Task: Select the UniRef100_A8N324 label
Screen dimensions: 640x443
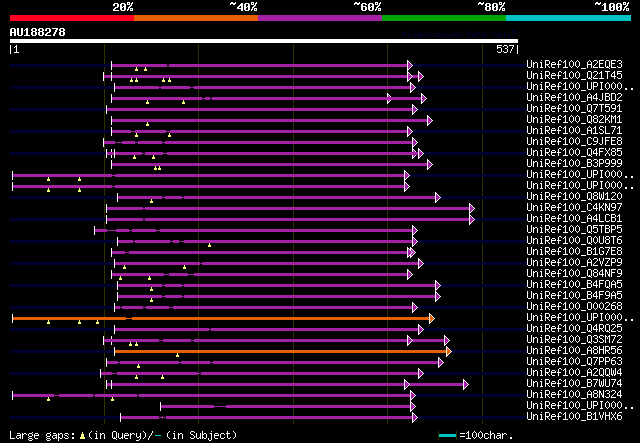Action: [574, 395]
